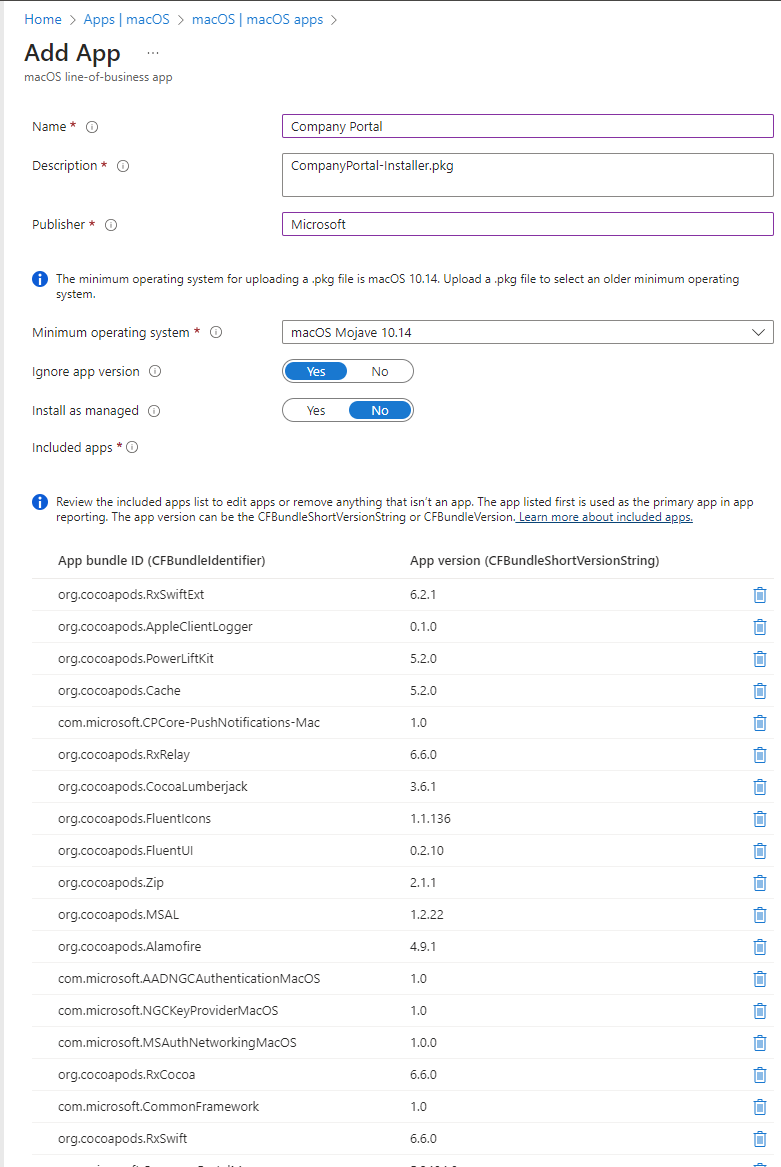Image resolution: width=781 pixels, height=1167 pixels.
Task: Select org.cocoapods.Zip bundle ID cell
Action: (111, 883)
